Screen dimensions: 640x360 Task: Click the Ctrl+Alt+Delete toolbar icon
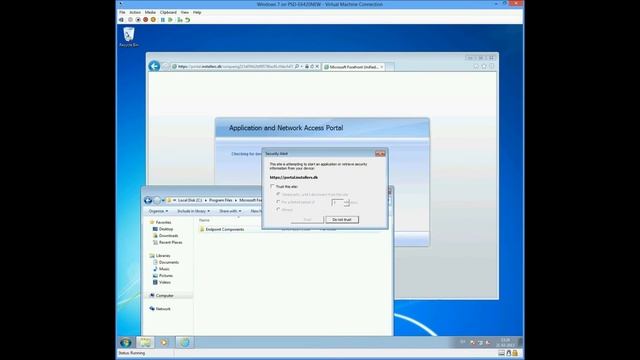pos(122,20)
